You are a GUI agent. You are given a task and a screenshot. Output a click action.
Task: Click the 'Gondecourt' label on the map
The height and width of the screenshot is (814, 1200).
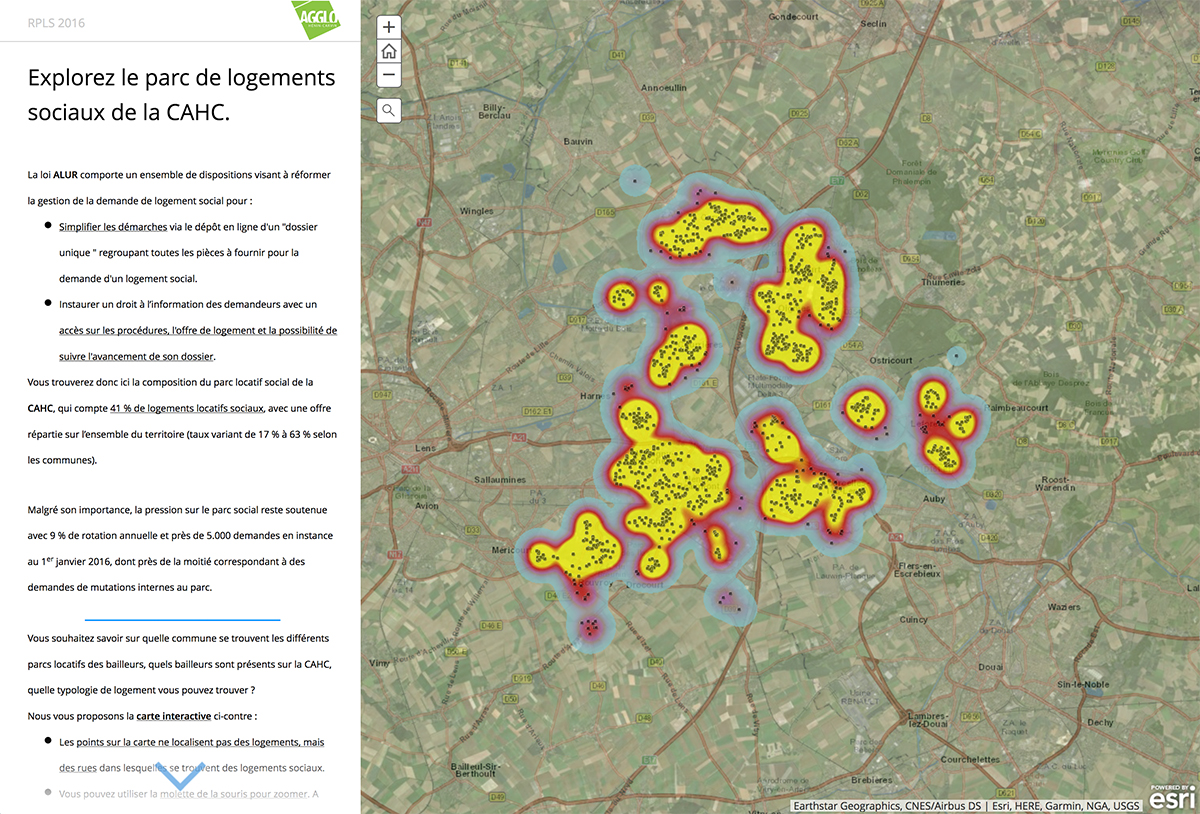tap(792, 17)
